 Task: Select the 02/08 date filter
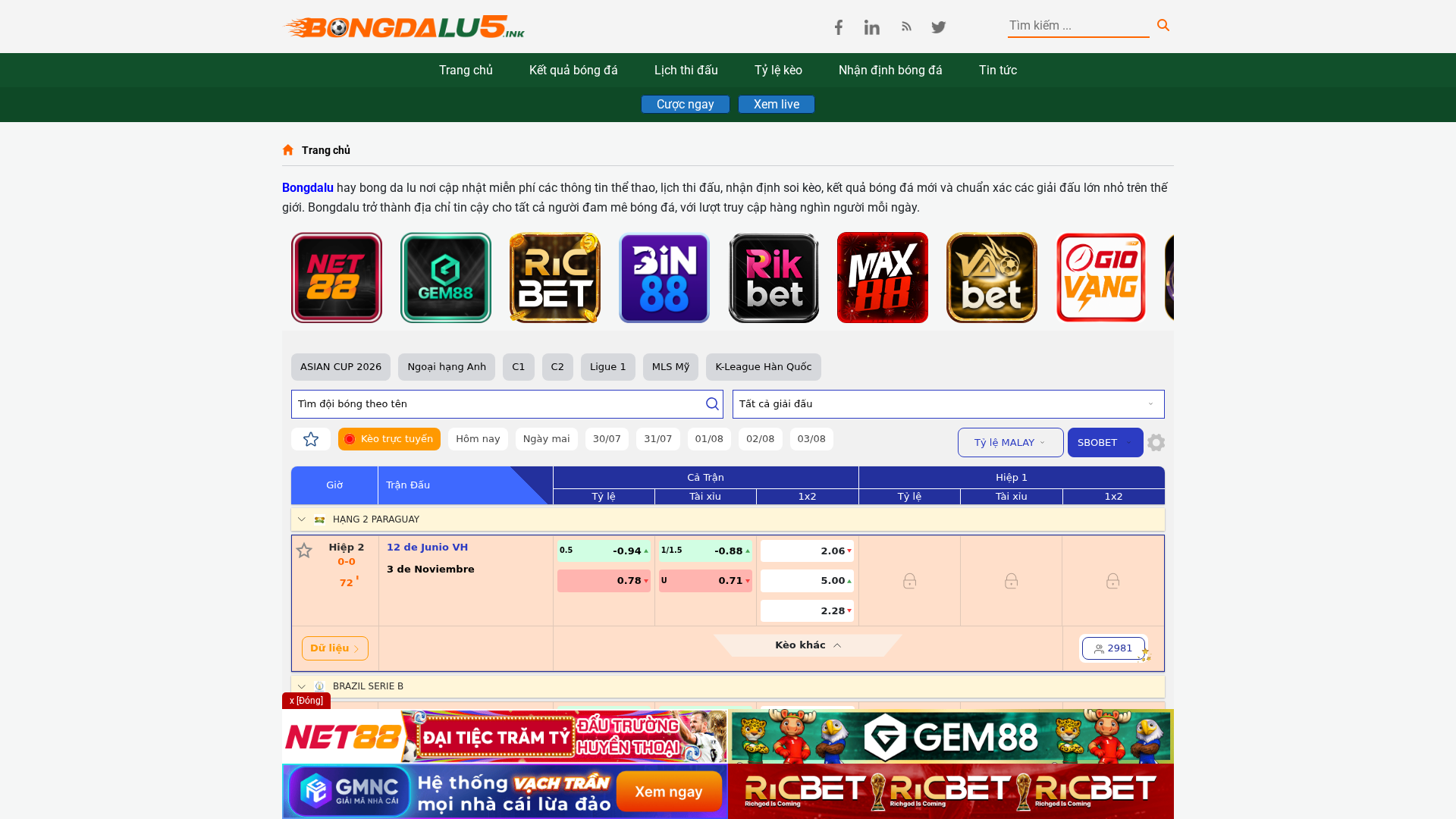click(x=761, y=439)
